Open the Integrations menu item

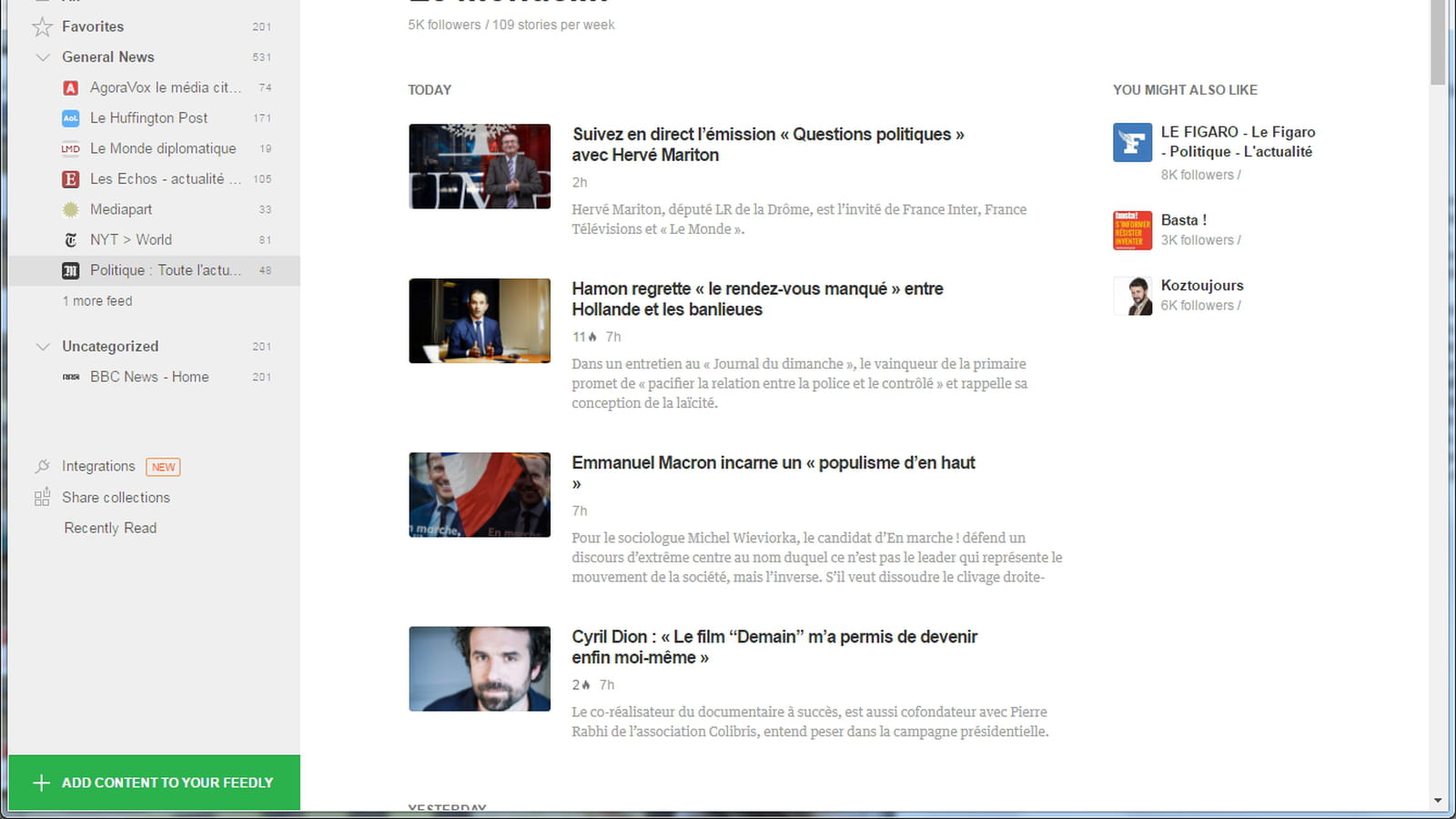tap(98, 466)
